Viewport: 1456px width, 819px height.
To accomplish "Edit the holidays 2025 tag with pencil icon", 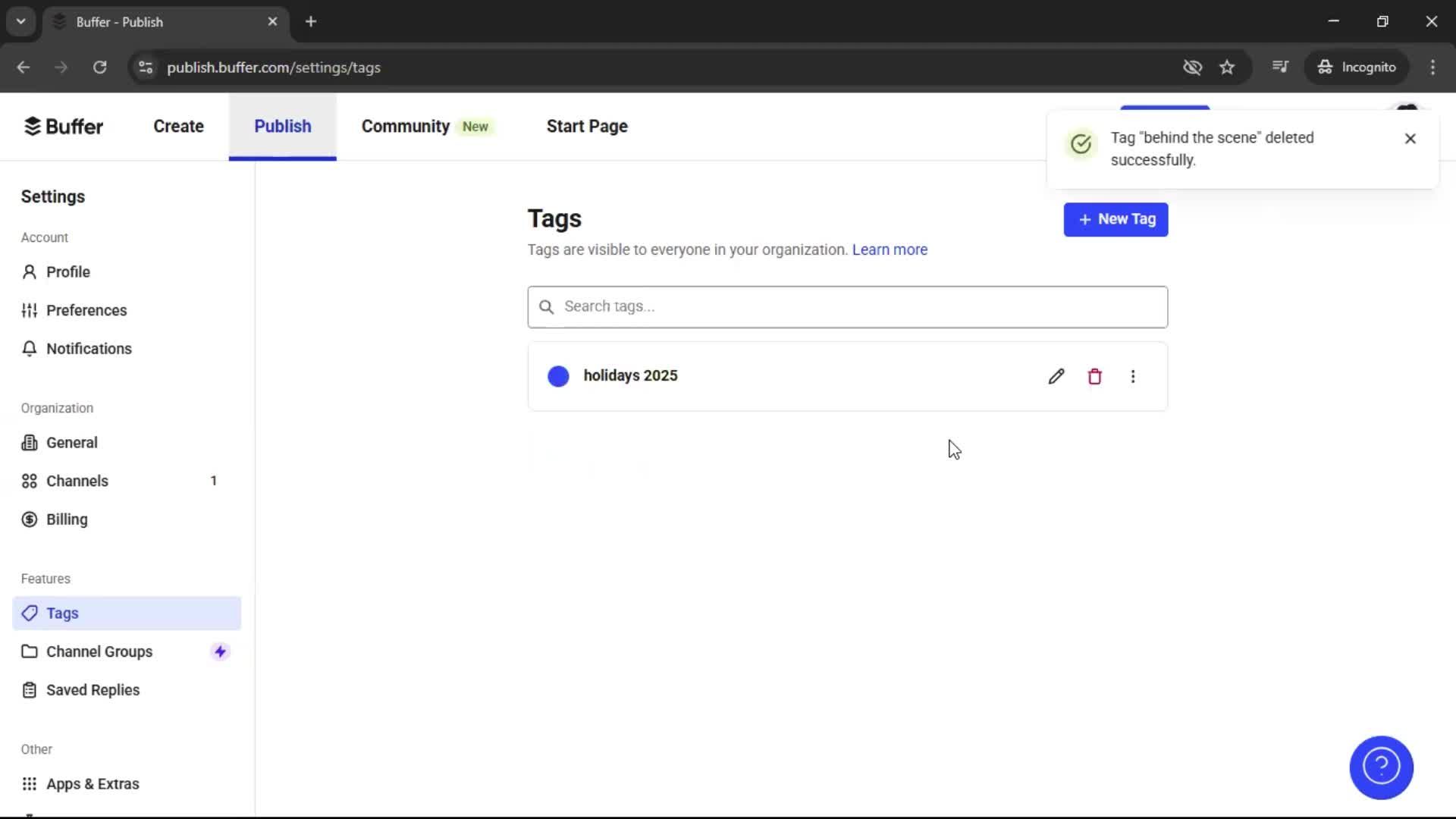I will coord(1056,375).
